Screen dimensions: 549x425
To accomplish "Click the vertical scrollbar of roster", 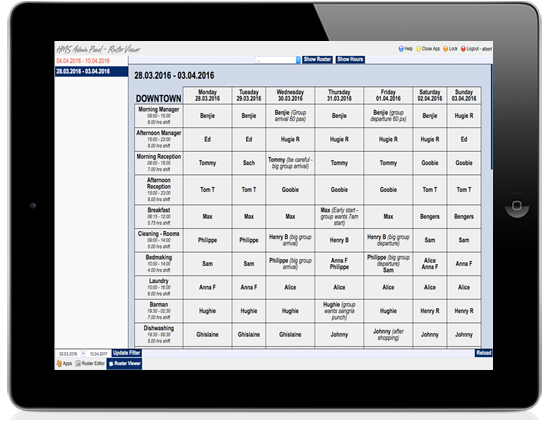I will click(491, 117).
